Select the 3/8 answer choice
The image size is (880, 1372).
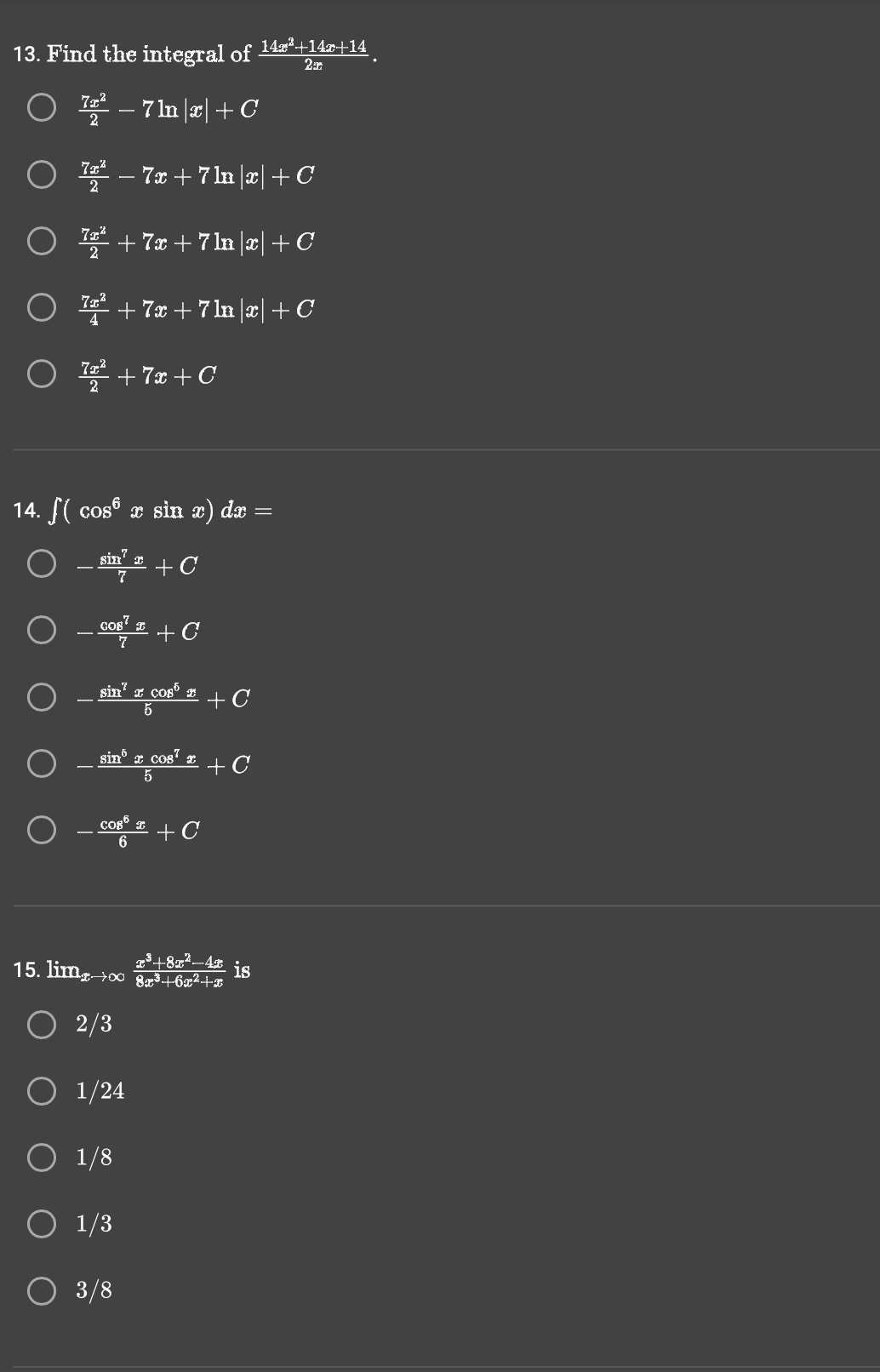click(41, 1290)
